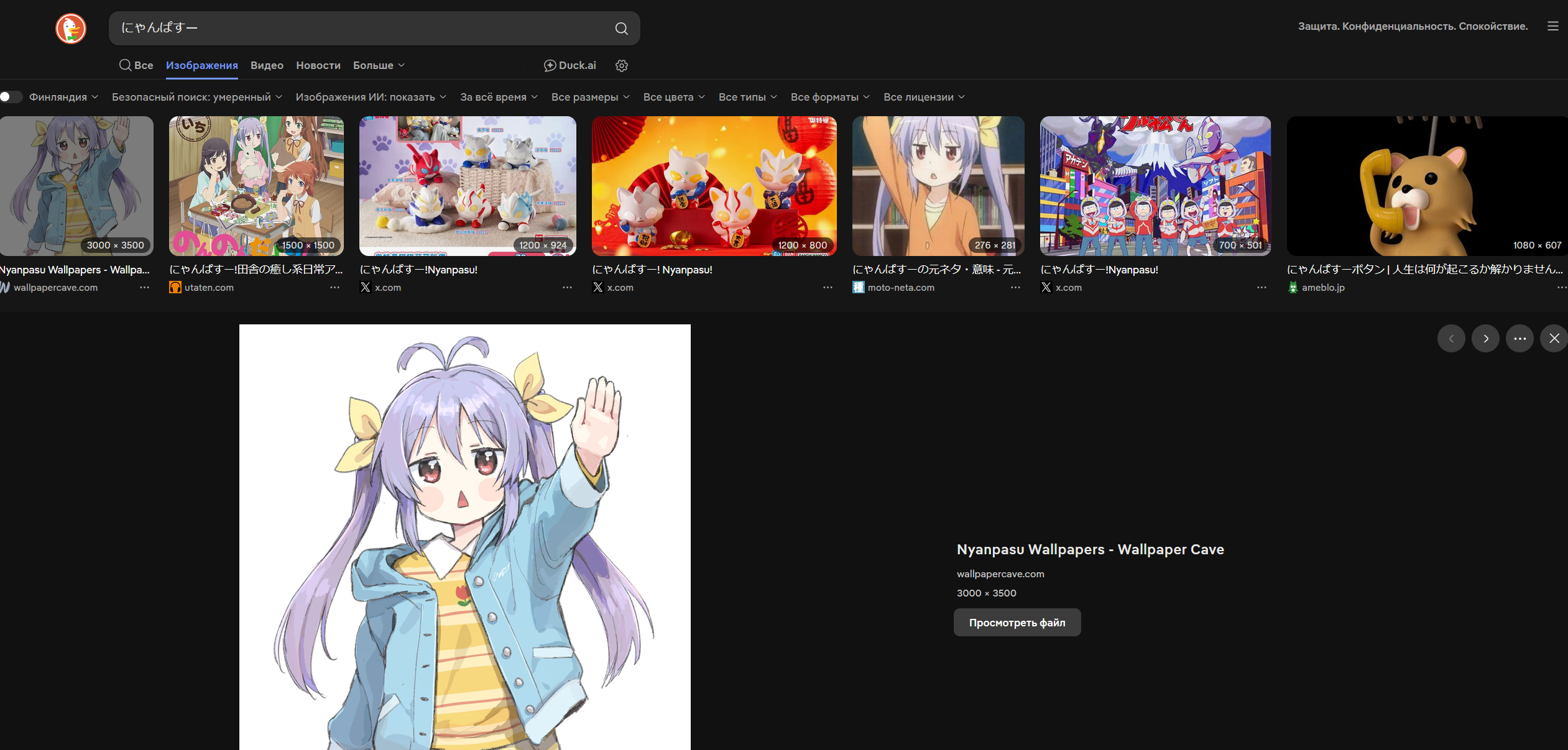Click Защита. Конфиденциальность. Спокойствие. text

(1413, 26)
